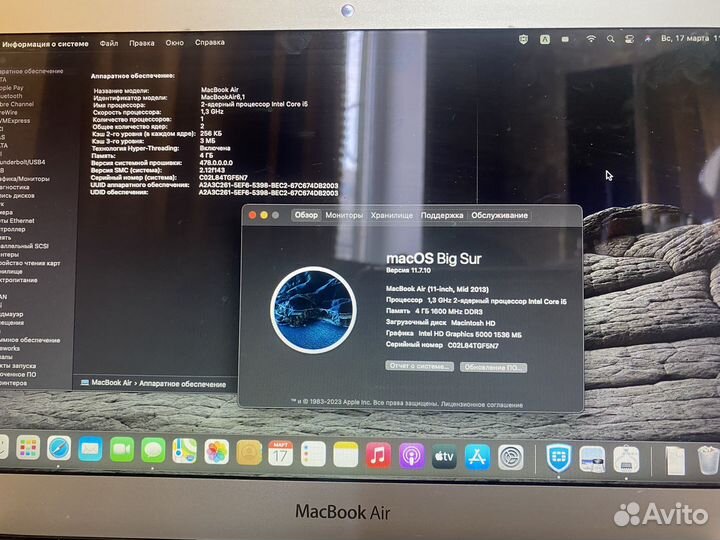Open the Правка menu

pyautogui.click(x=141, y=43)
